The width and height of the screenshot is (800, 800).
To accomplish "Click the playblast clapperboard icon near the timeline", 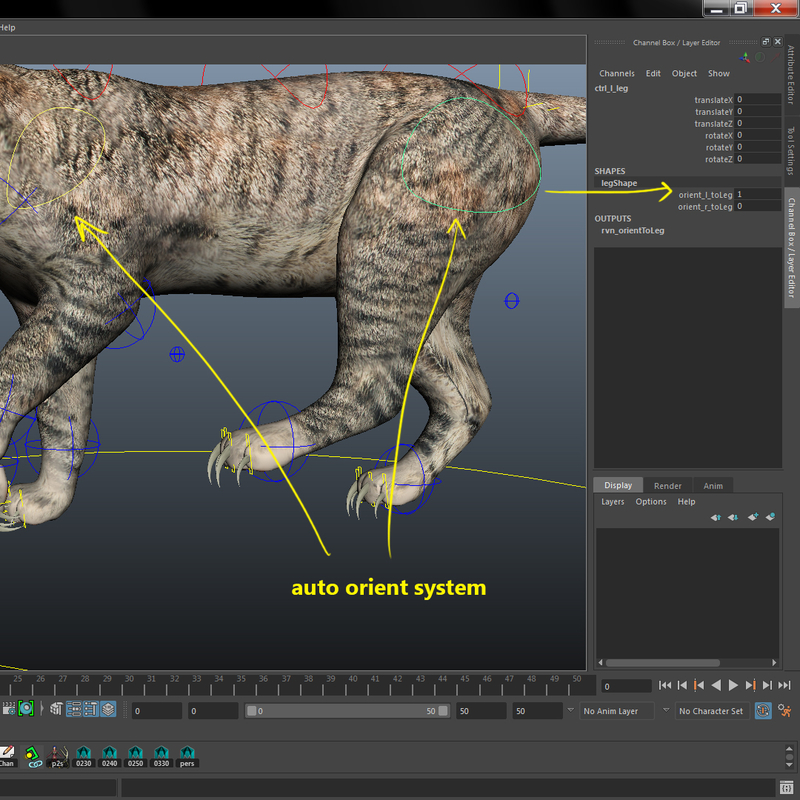I will 9,709.
